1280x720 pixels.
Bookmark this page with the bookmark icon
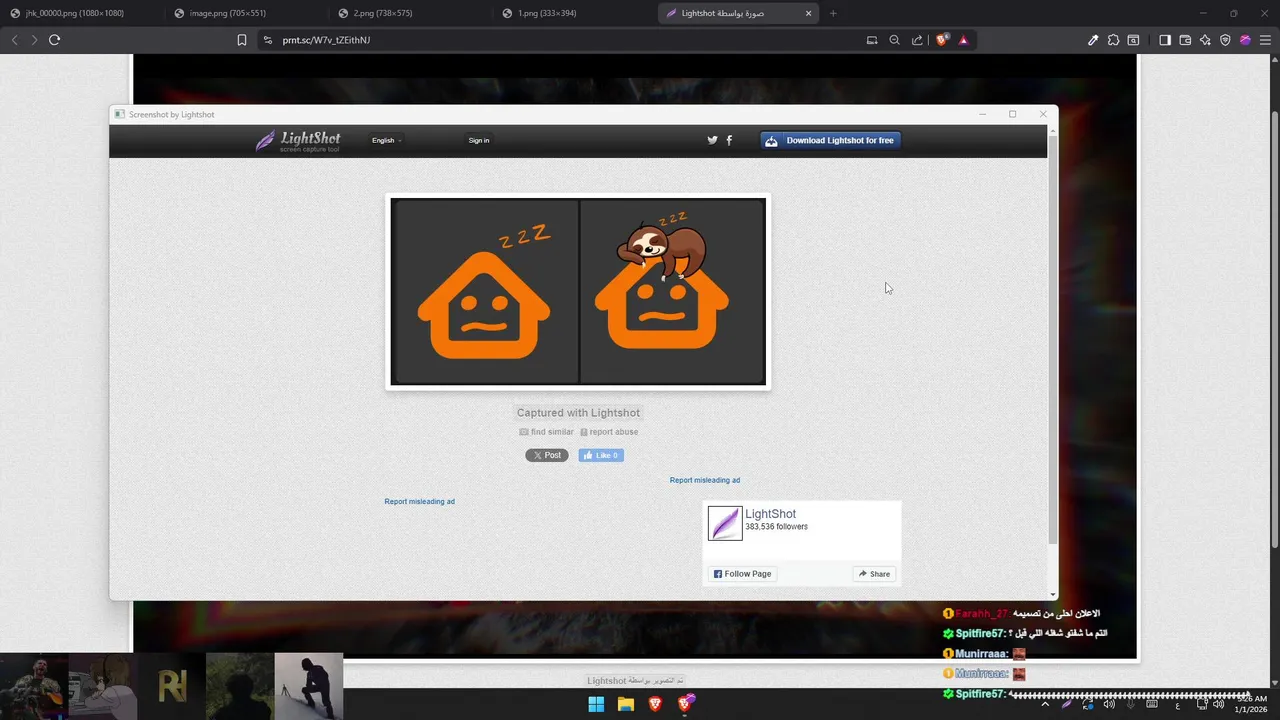pos(242,40)
